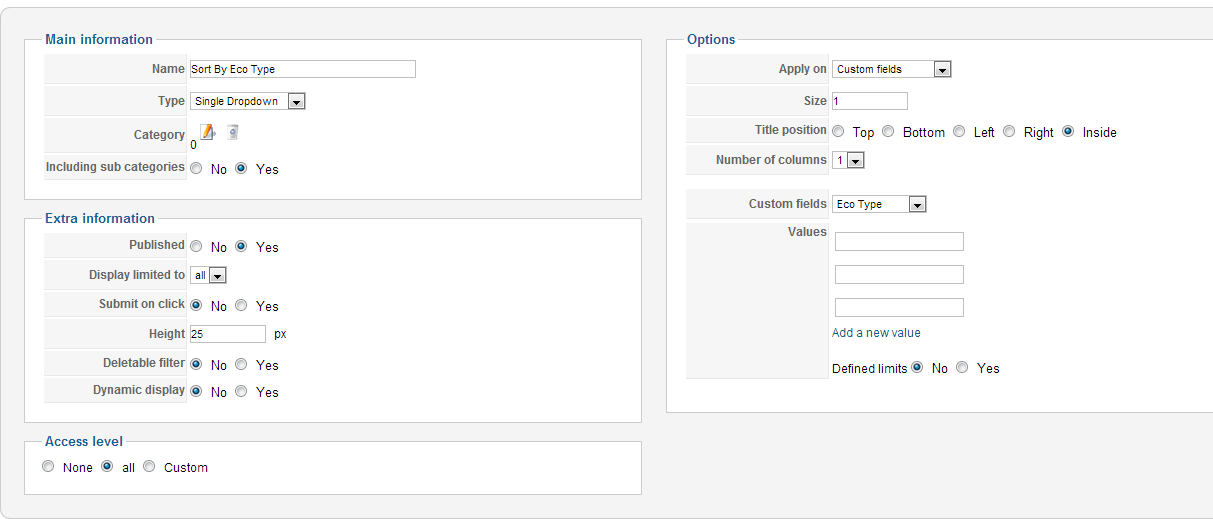Set Including sub categories to No

click(196, 169)
